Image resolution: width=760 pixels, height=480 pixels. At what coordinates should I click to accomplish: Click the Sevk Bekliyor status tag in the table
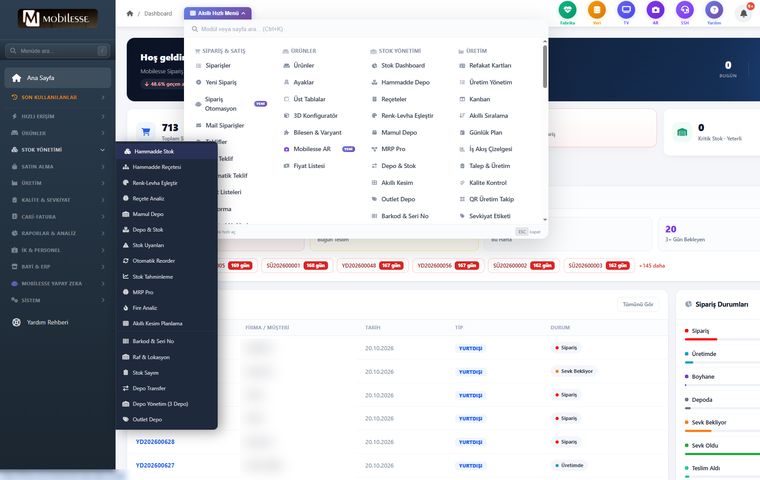coord(574,371)
